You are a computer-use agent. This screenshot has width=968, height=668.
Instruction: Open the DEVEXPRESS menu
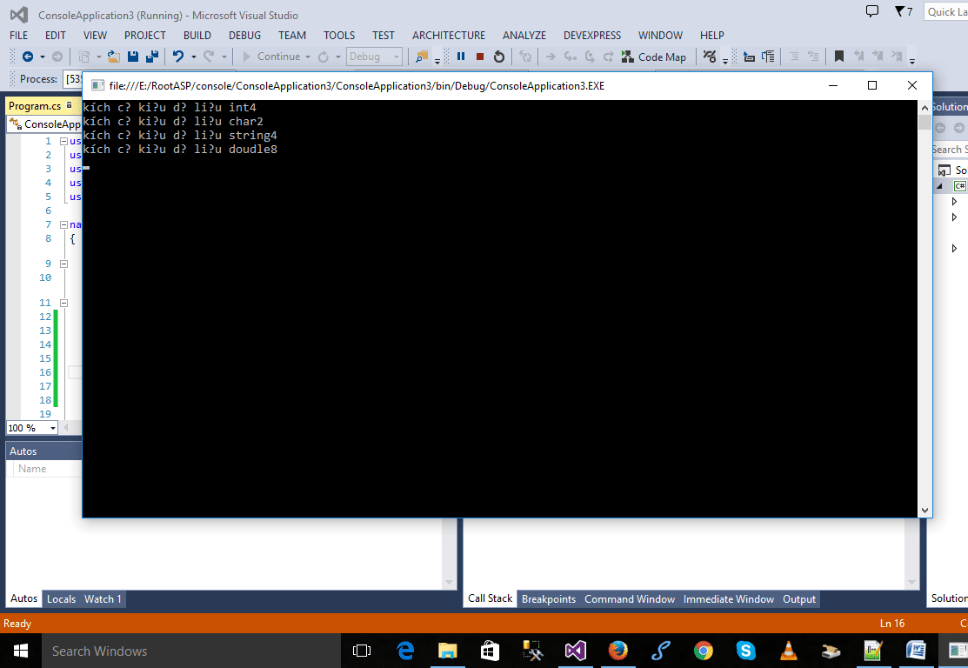pyautogui.click(x=592, y=35)
